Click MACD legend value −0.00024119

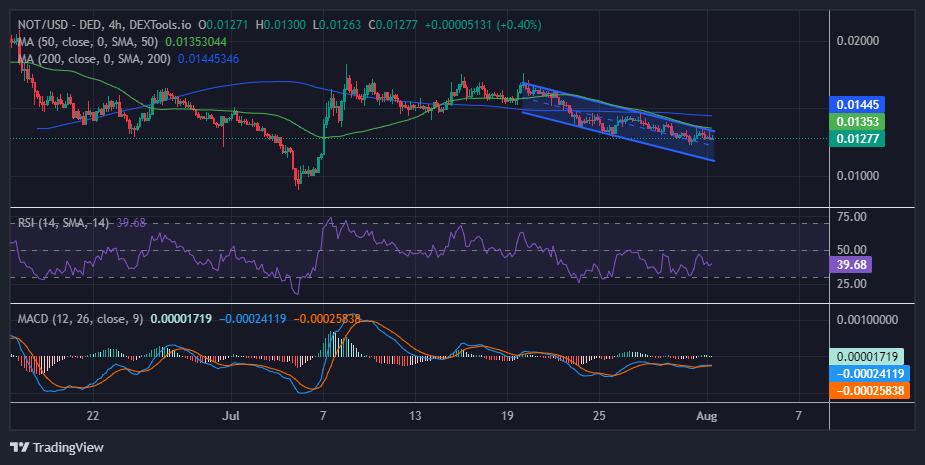(x=252, y=319)
